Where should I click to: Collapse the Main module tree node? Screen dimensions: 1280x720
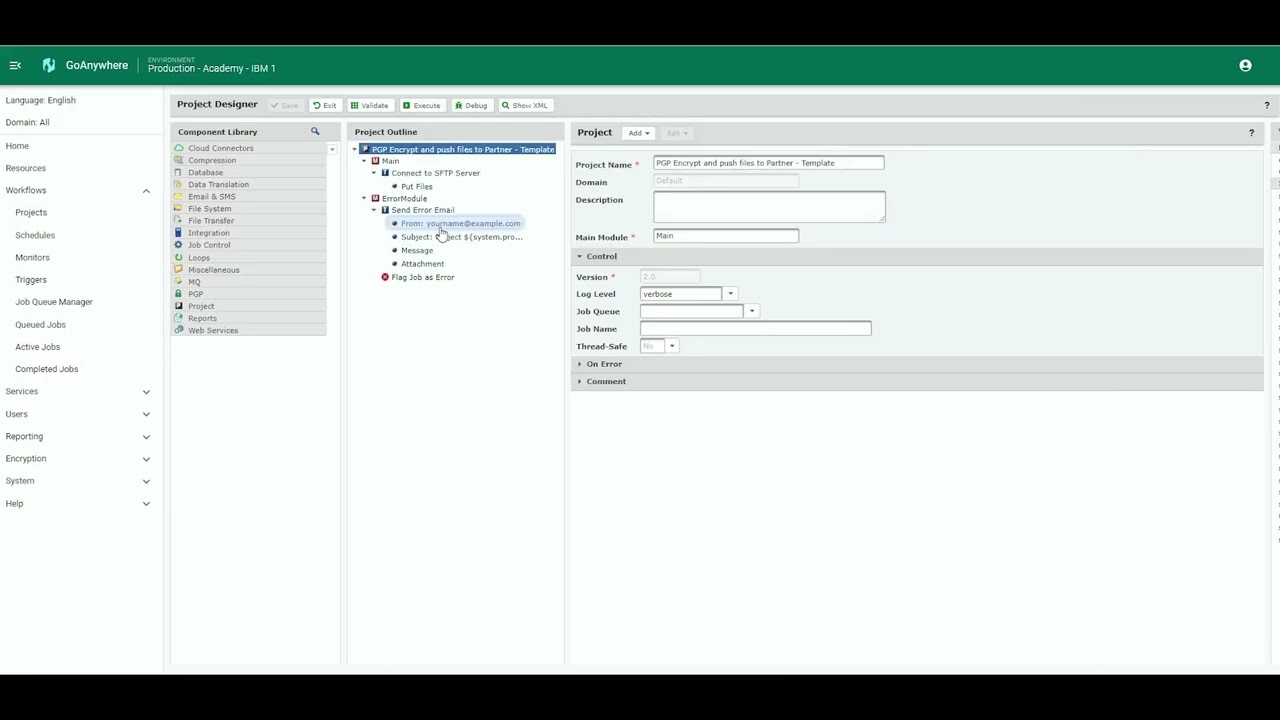click(x=364, y=161)
